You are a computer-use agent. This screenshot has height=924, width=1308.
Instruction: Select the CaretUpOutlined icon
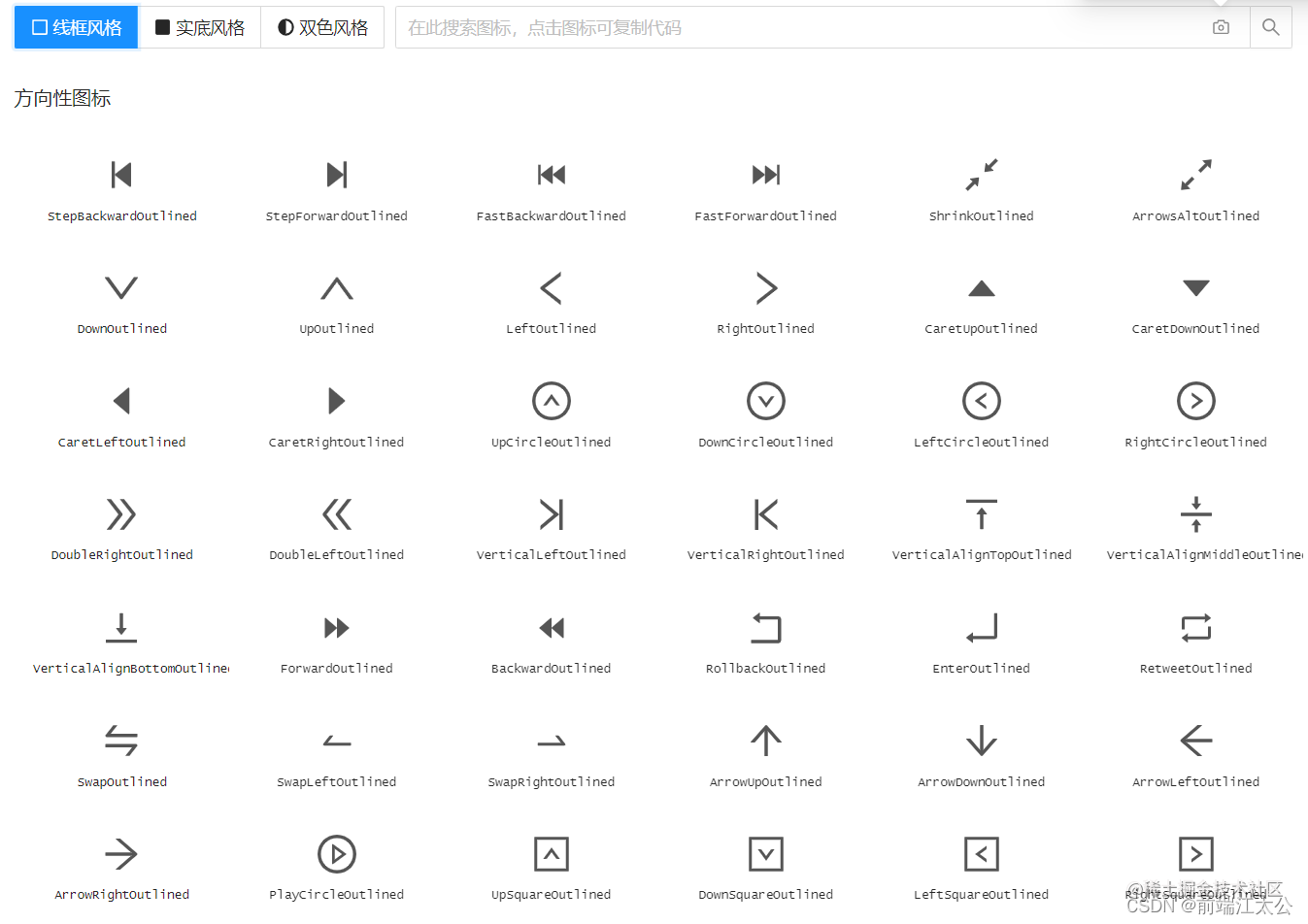pyautogui.click(x=981, y=287)
